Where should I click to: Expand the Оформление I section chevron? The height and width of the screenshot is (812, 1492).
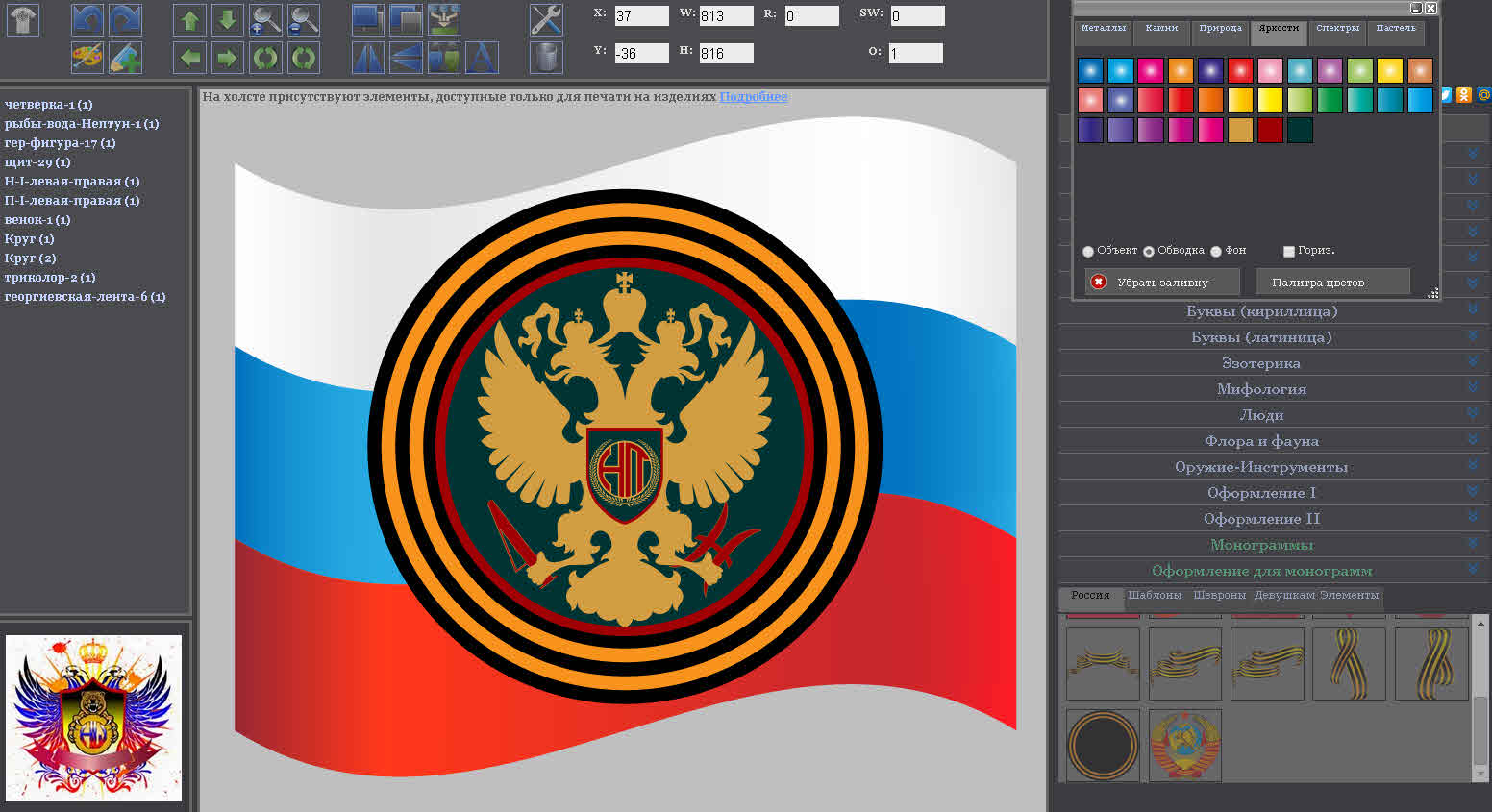(1472, 491)
